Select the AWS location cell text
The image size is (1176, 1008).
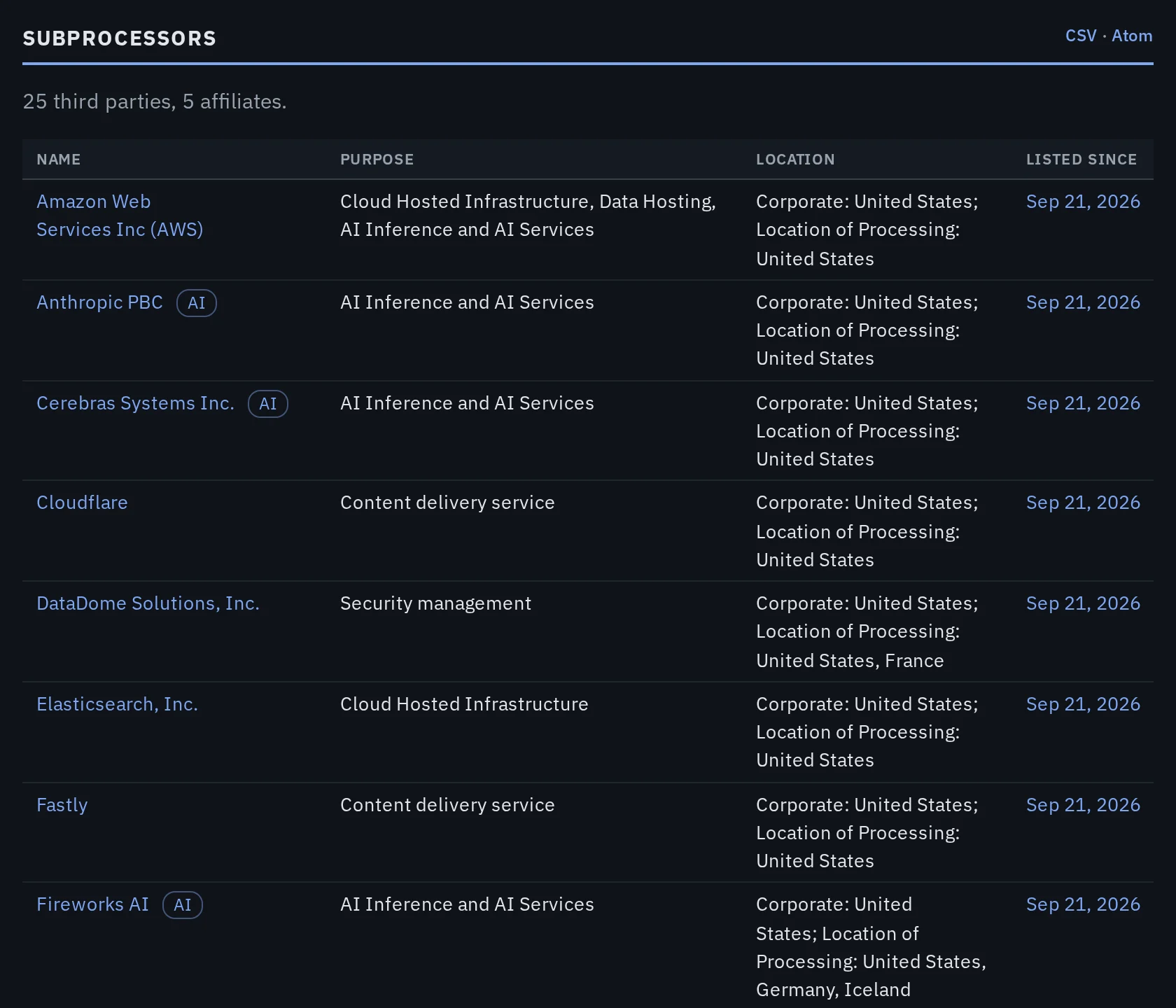point(867,230)
